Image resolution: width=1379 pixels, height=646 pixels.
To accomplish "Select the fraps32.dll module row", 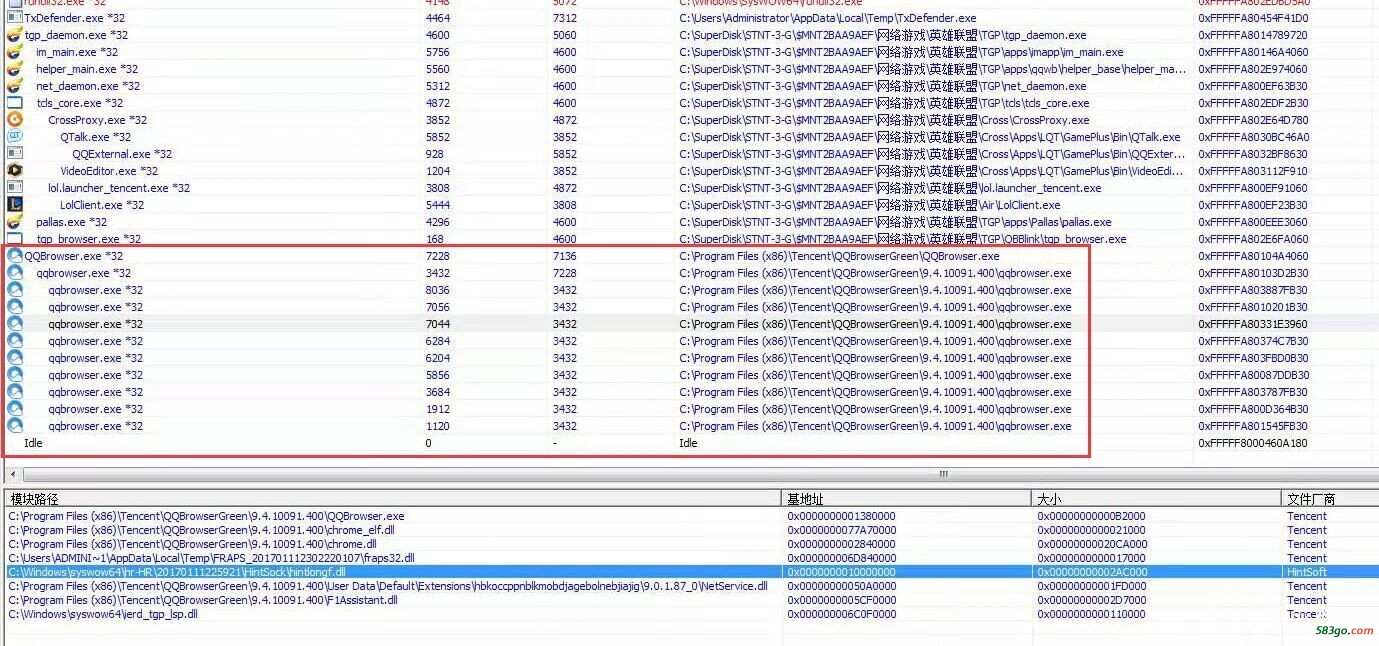I will coord(689,558).
